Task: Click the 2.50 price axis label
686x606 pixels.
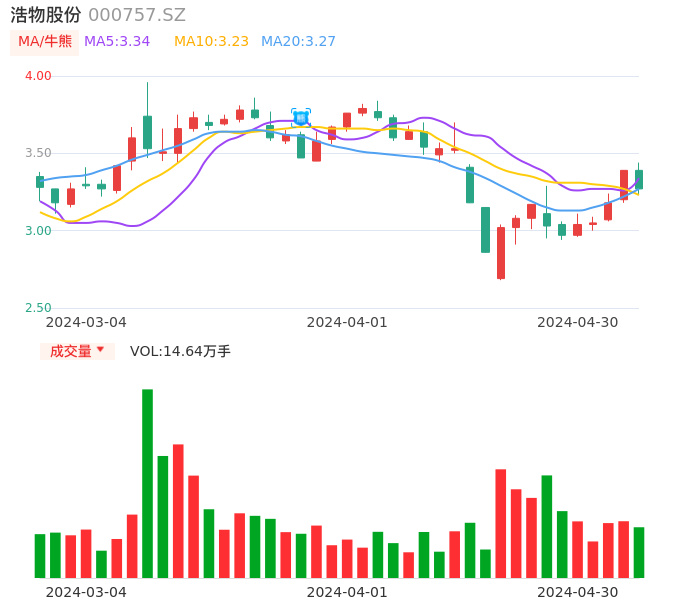Action: [x=38, y=308]
